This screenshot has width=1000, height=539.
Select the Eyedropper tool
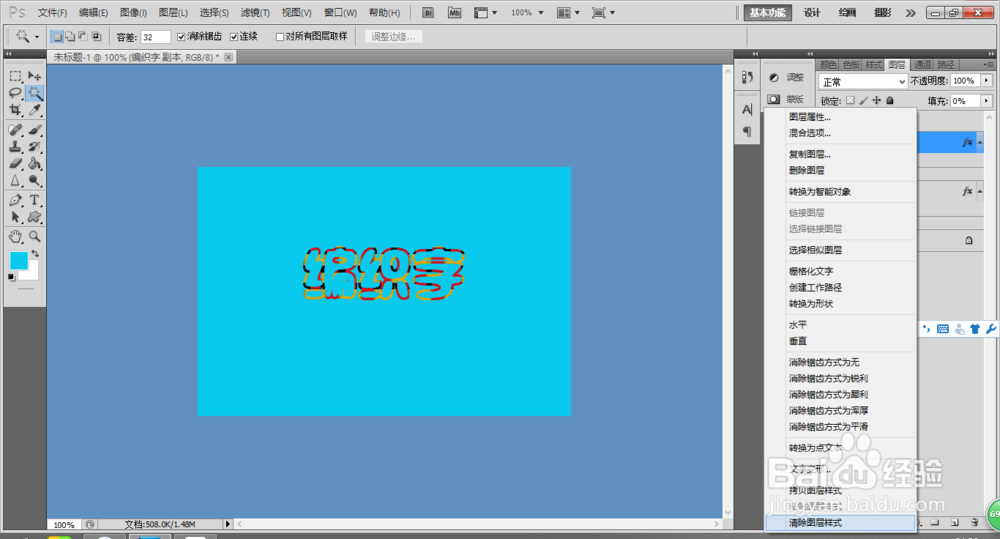tap(34, 110)
